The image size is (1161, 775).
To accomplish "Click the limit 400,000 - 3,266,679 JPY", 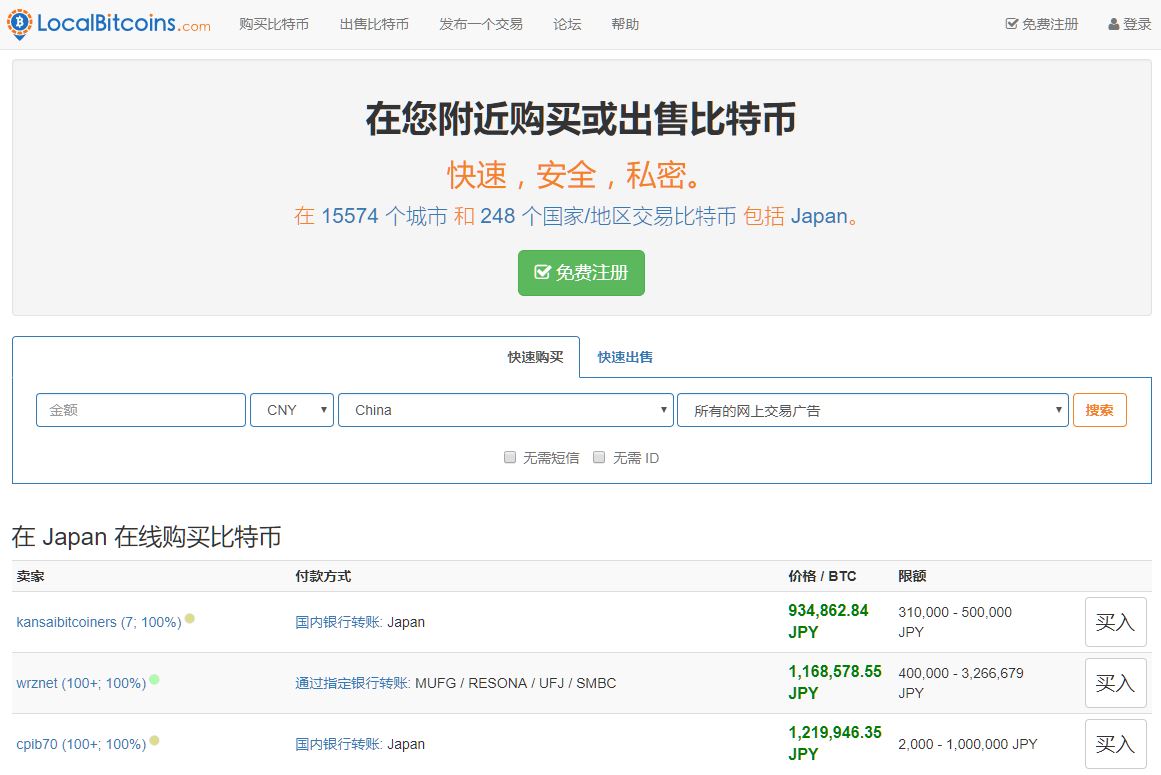I will 960,682.
